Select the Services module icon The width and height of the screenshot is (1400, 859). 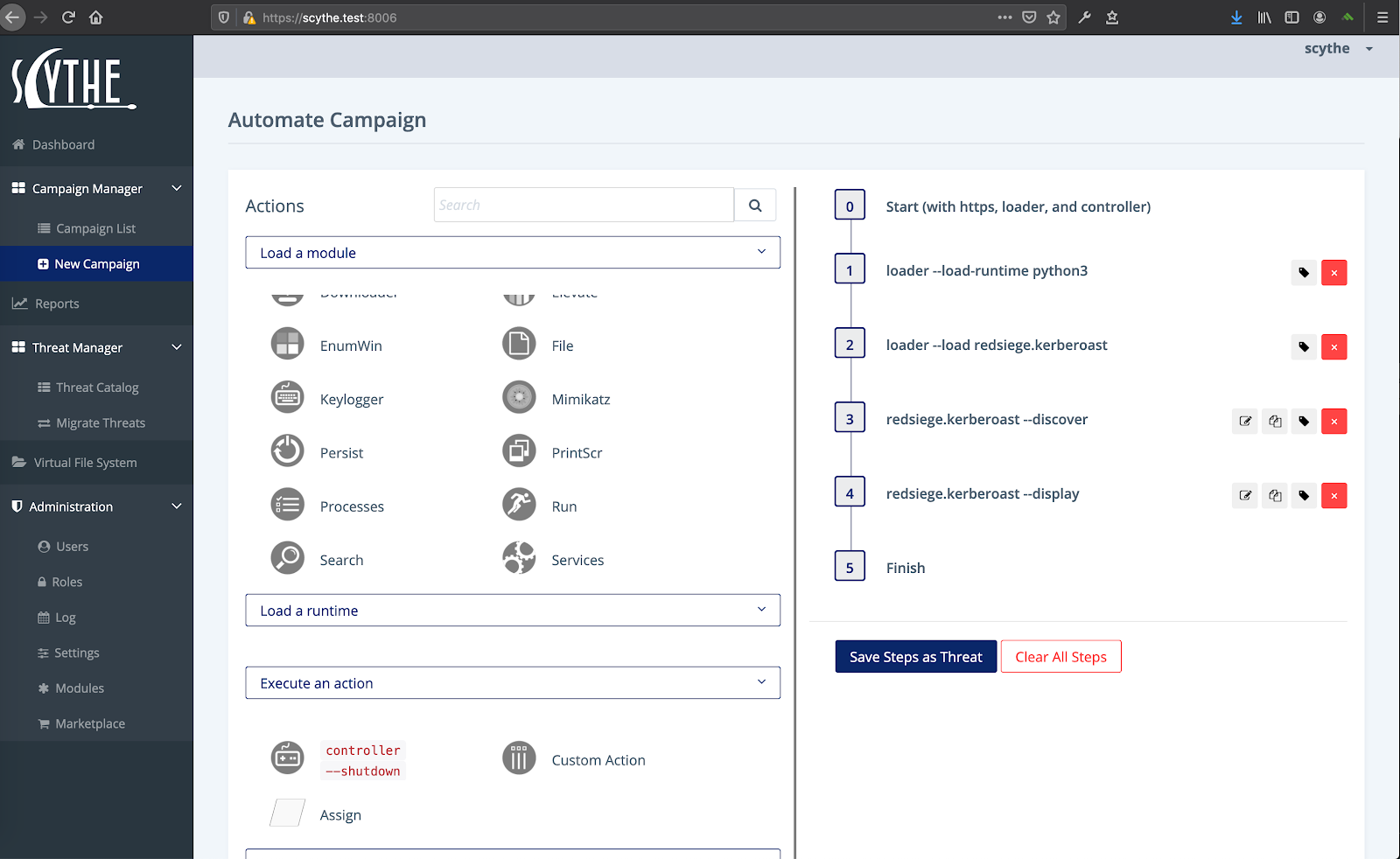pyautogui.click(x=519, y=559)
